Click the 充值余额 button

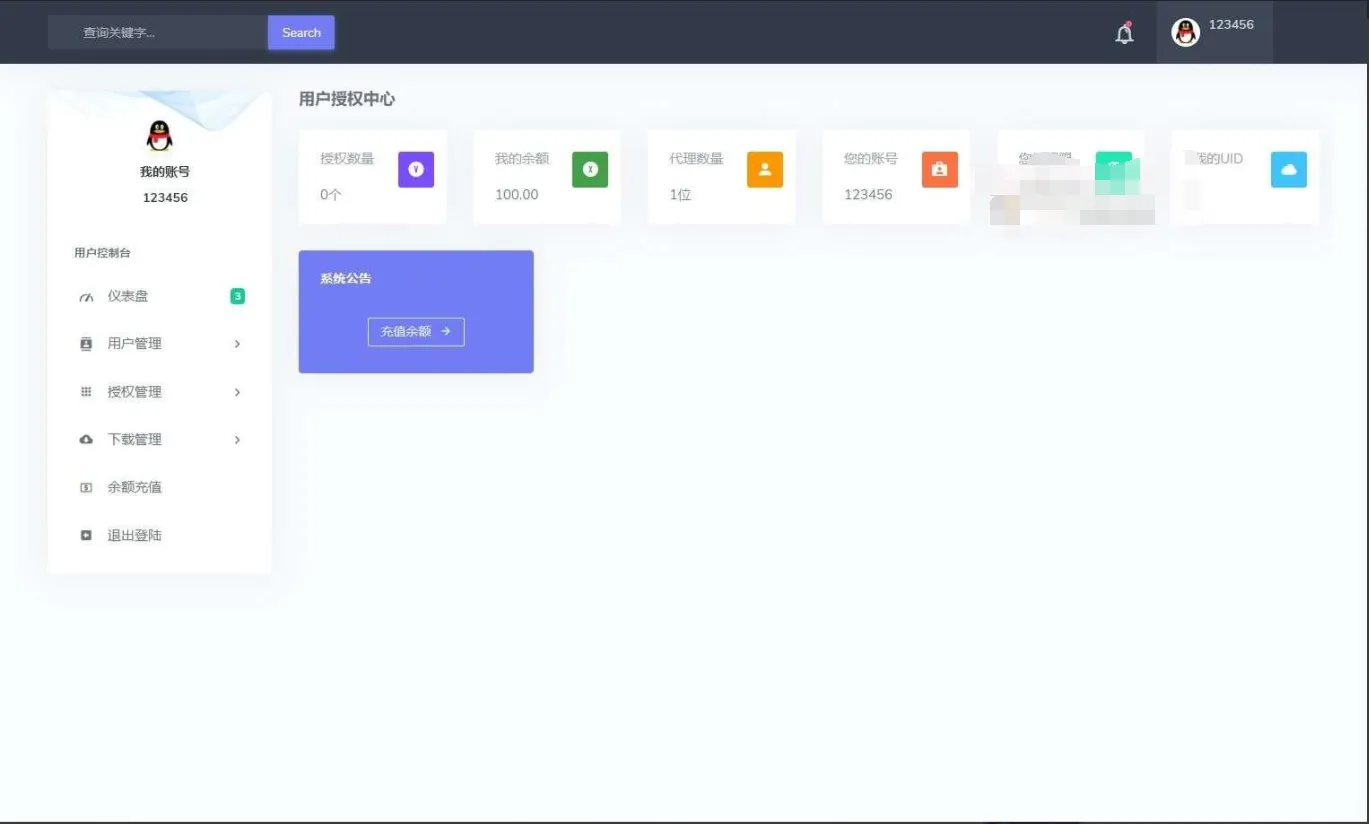(416, 332)
